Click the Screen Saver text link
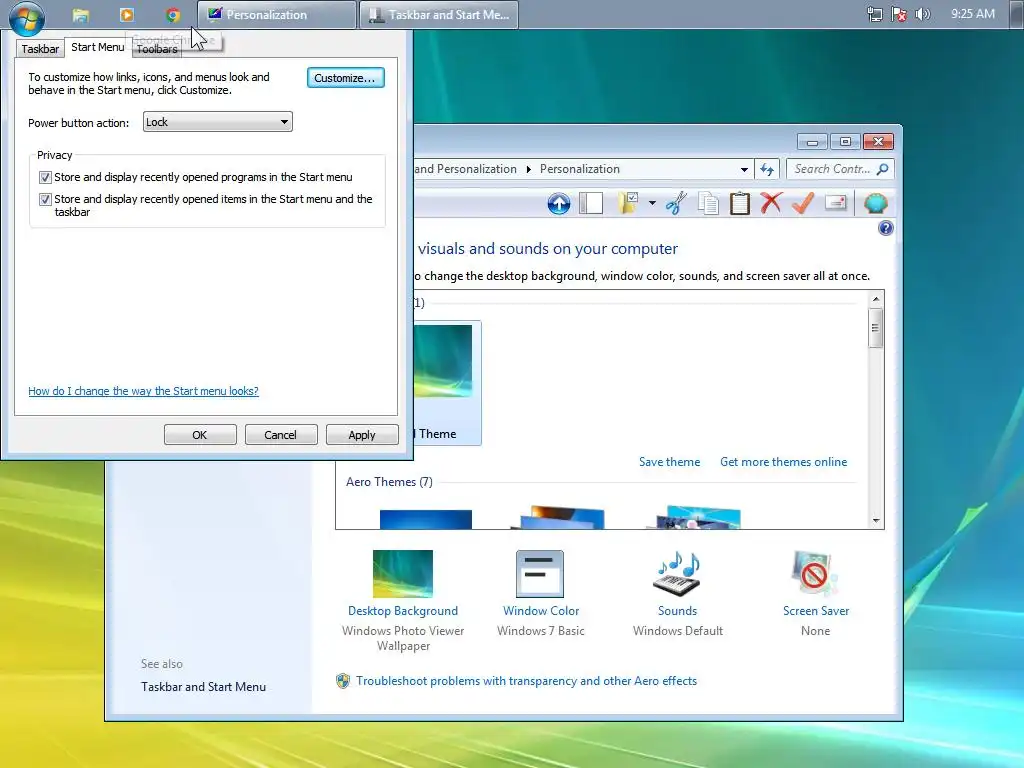The height and width of the screenshot is (768, 1024). (x=816, y=611)
